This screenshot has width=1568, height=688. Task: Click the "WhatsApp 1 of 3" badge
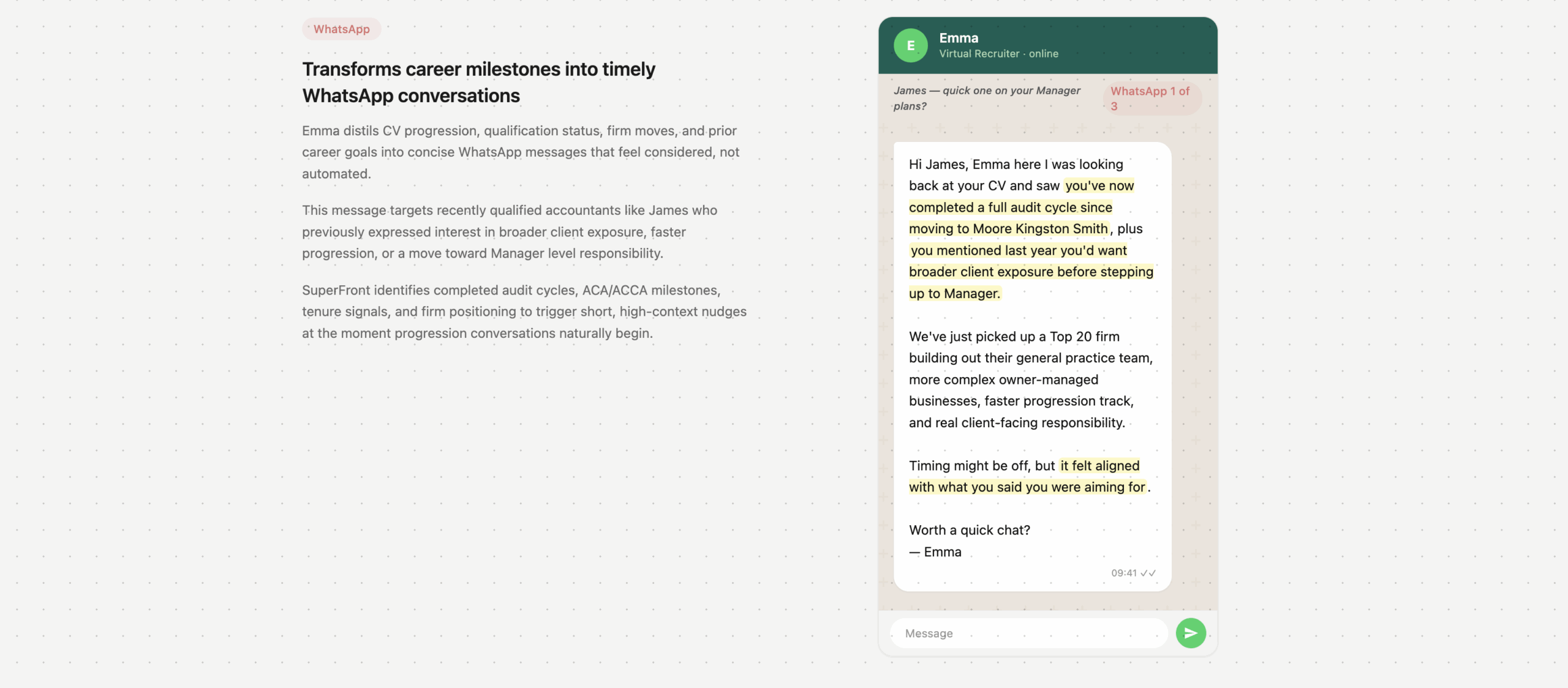tap(1151, 99)
